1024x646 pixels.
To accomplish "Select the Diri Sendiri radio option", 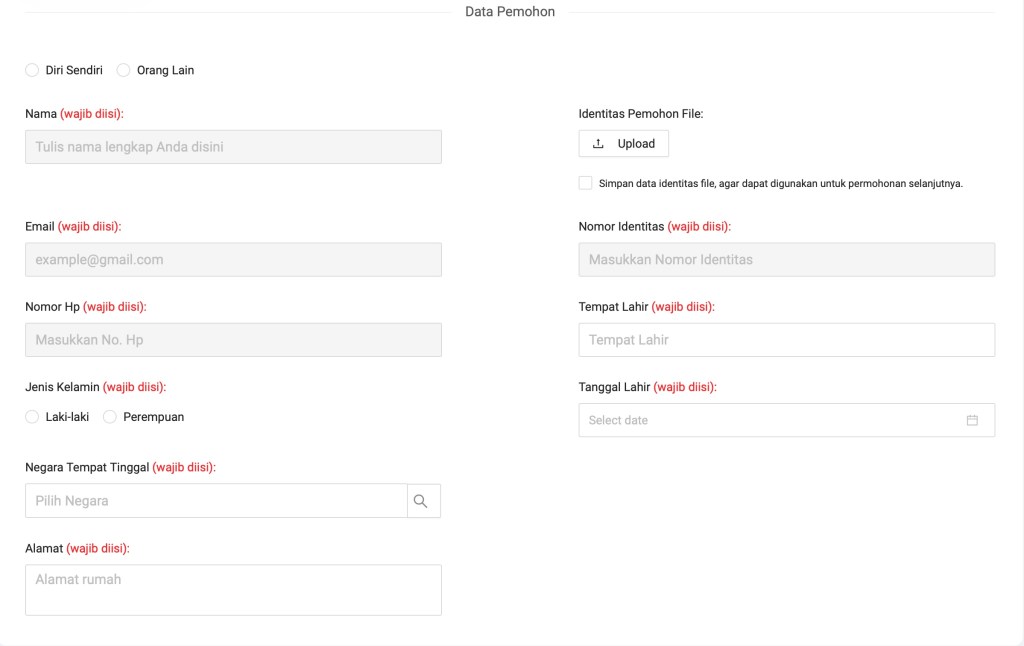I will [32, 70].
